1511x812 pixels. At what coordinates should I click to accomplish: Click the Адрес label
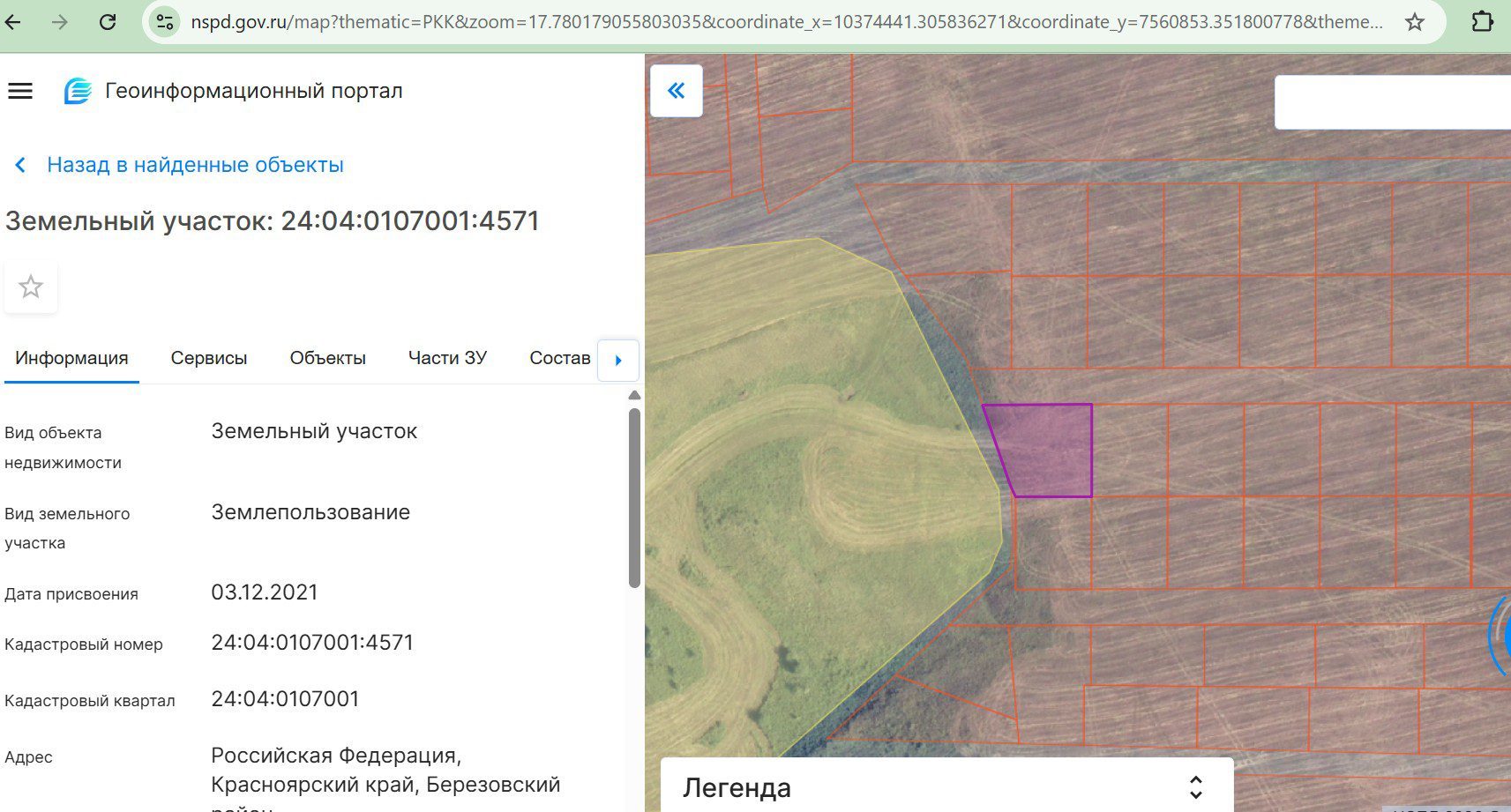point(28,757)
